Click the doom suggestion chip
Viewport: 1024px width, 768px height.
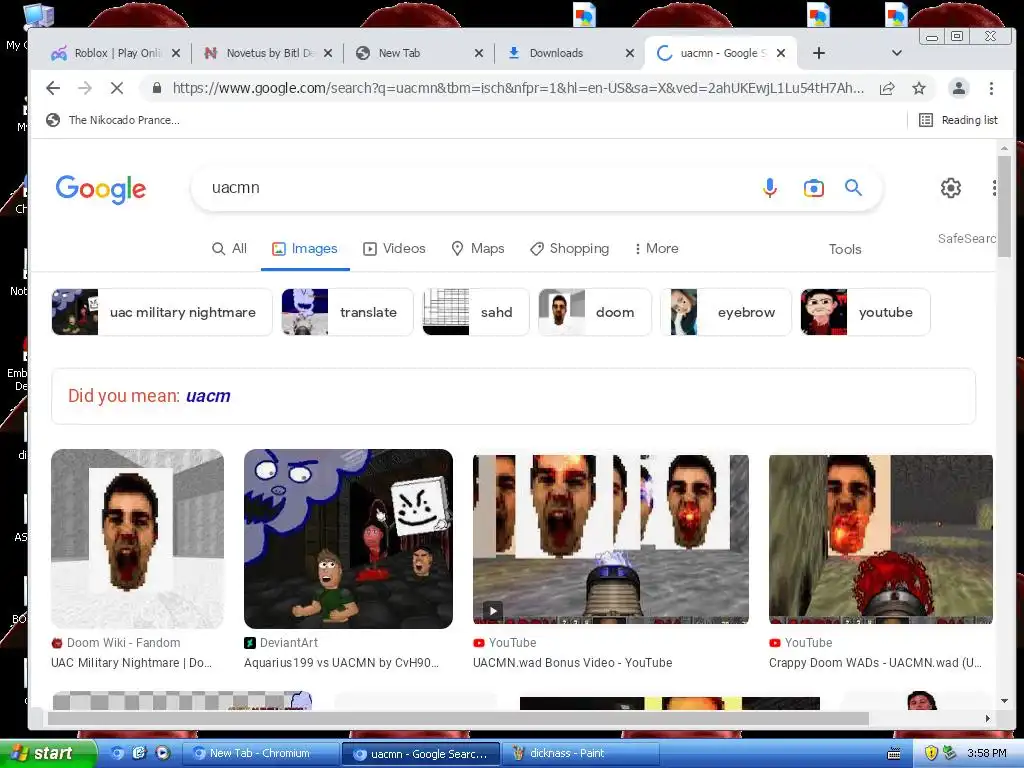click(x=595, y=312)
